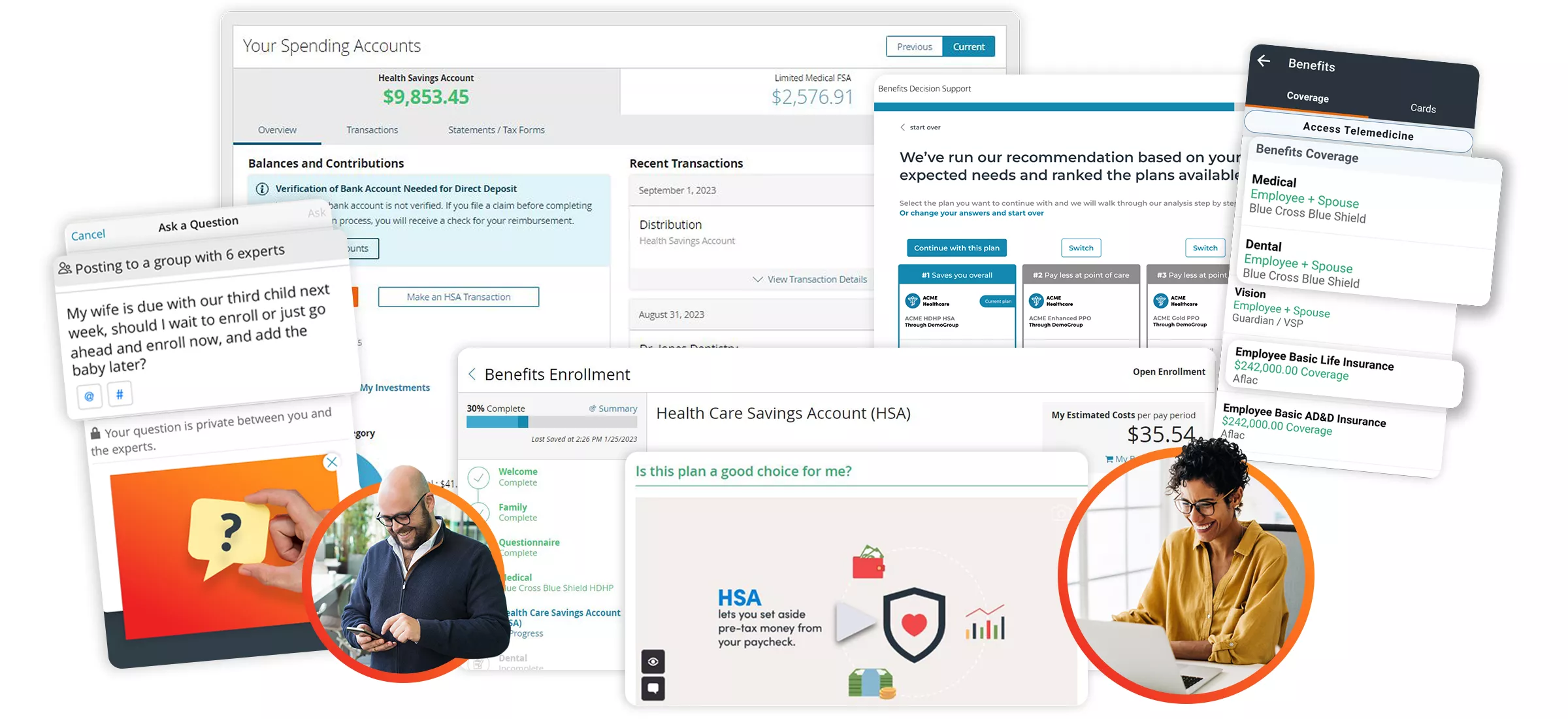Switch to the Cards tab in Benefits
The width and height of the screenshot is (1568, 719).
coord(1422,107)
